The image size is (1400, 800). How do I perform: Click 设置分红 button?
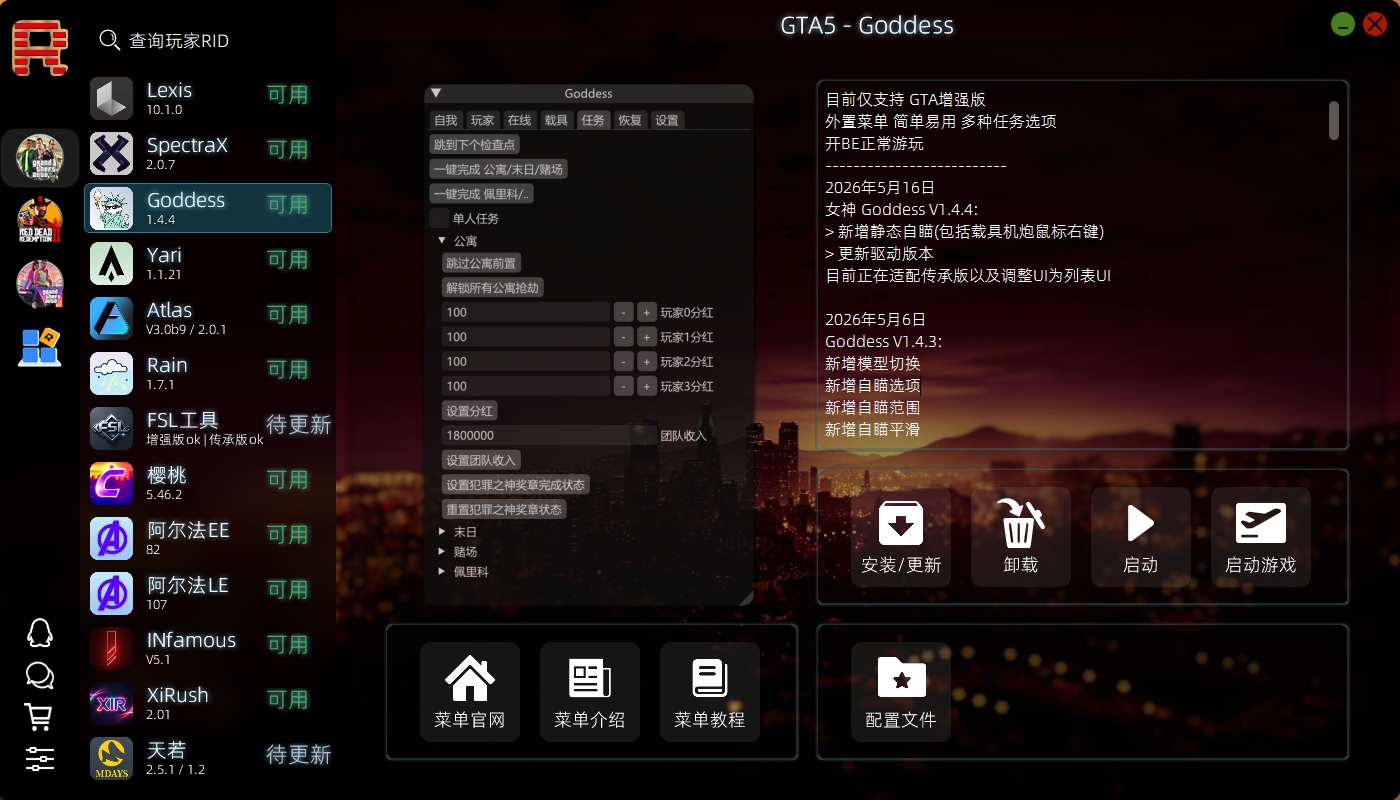tap(470, 411)
